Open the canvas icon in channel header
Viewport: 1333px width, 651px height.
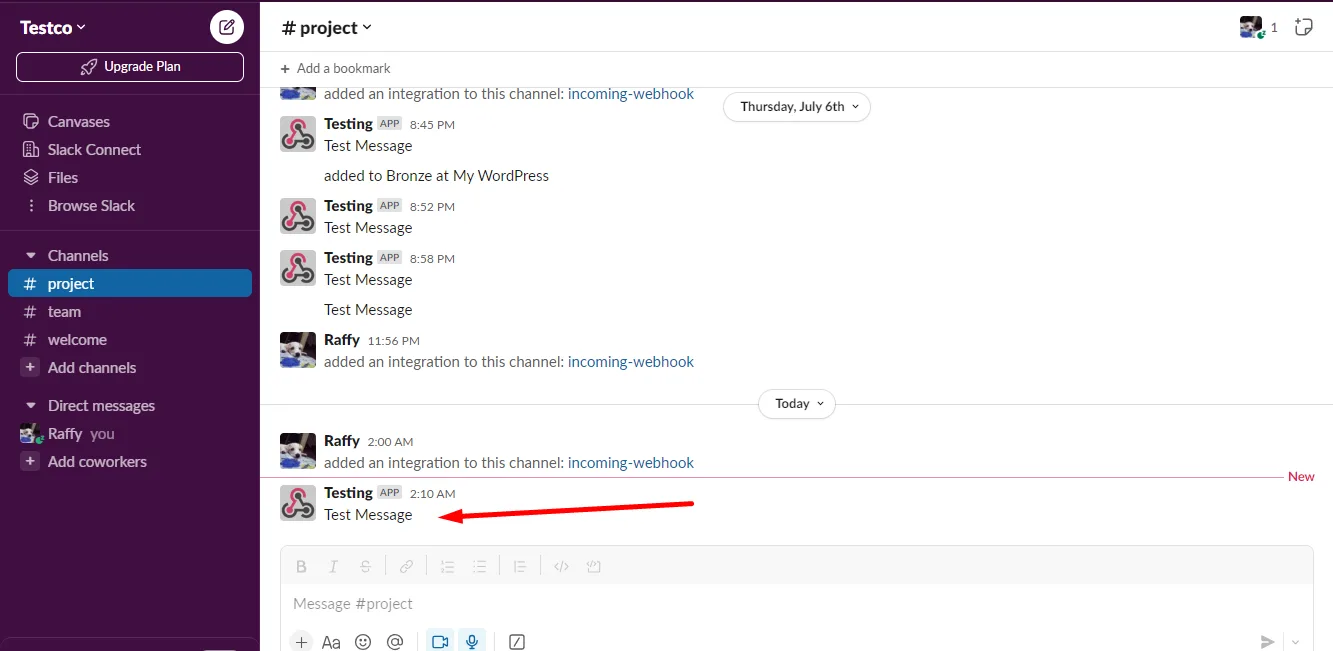(x=1303, y=27)
